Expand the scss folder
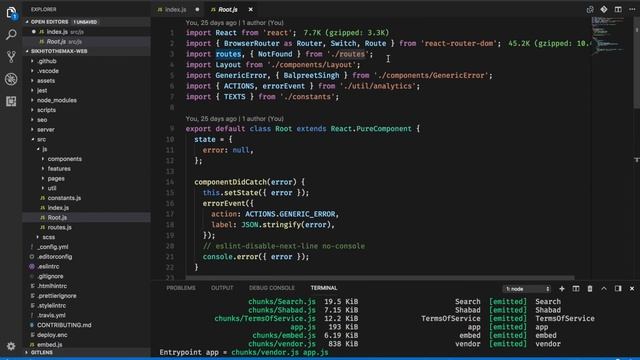The image size is (640, 360). pos(48,237)
